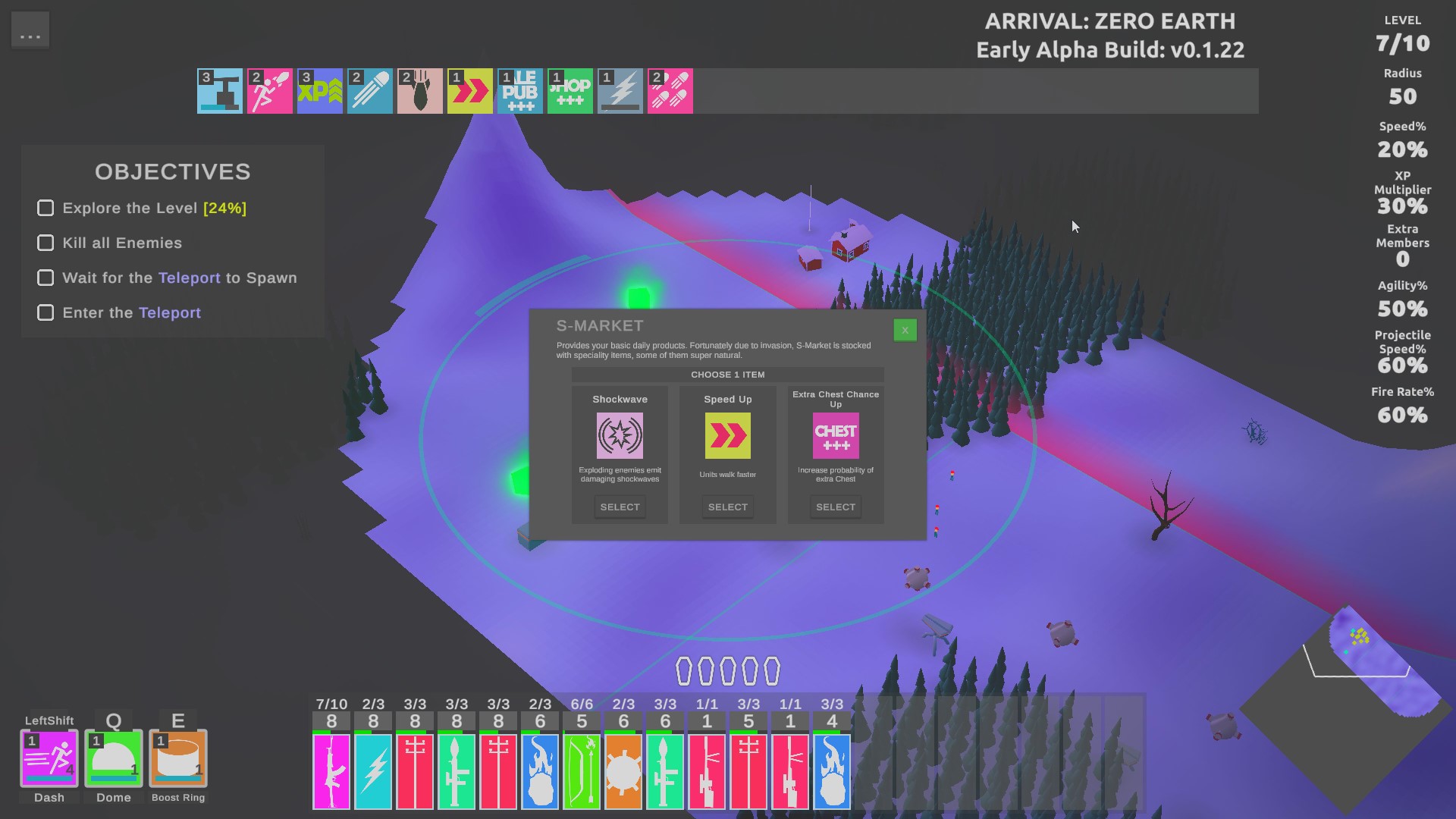Click the Extra Chest Chance icon

point(835,435)
